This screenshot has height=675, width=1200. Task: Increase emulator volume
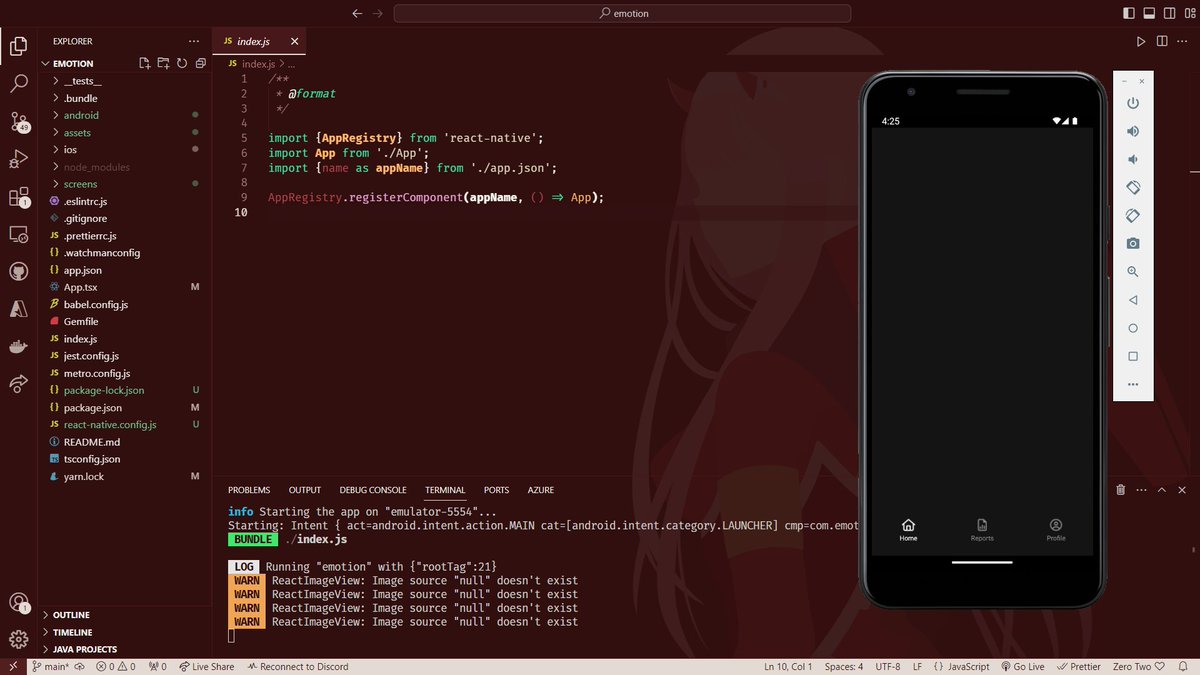coord(1133,131)
